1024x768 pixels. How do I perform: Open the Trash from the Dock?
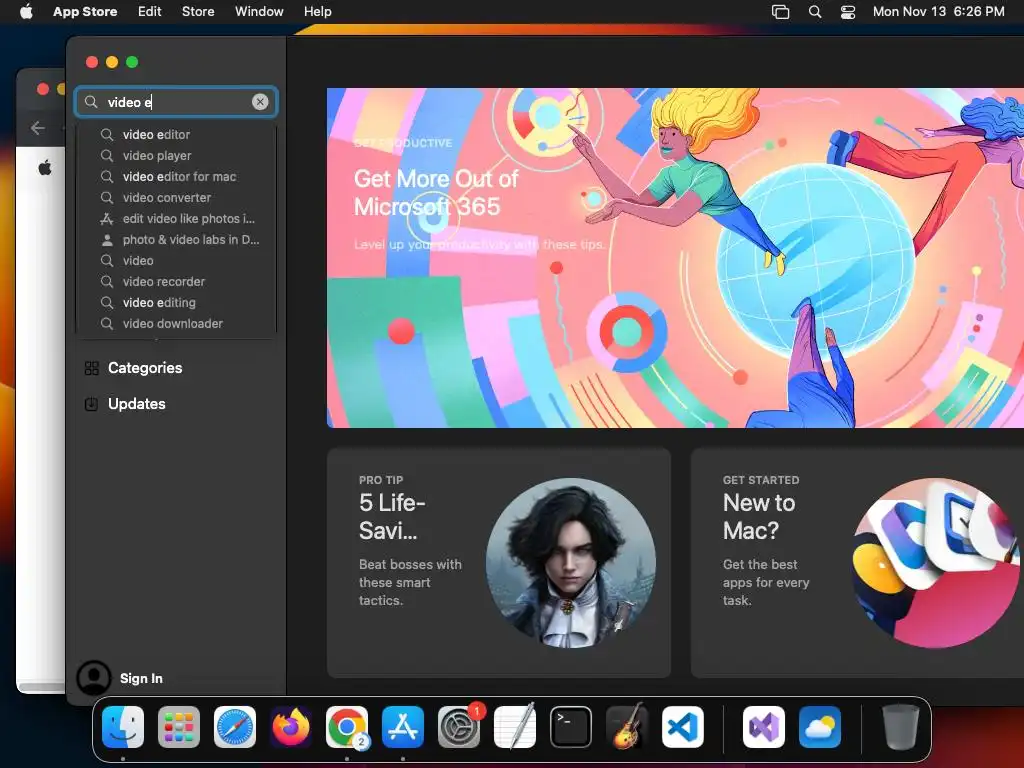(x=901, y=727)
